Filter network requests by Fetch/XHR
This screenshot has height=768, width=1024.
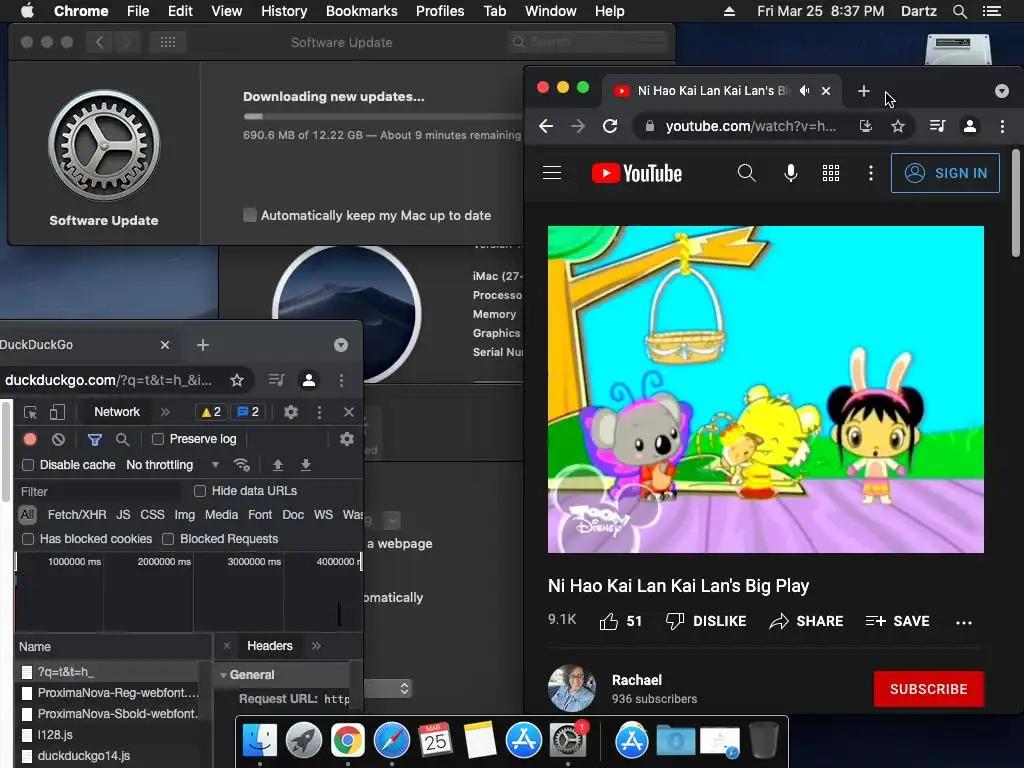pos(77,515)
